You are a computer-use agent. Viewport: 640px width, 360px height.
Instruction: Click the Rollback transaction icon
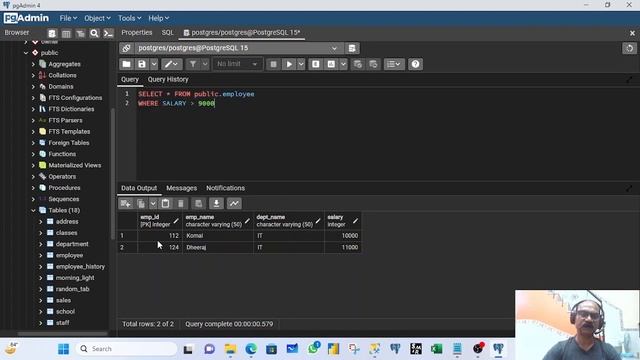[x=373, y=64]
